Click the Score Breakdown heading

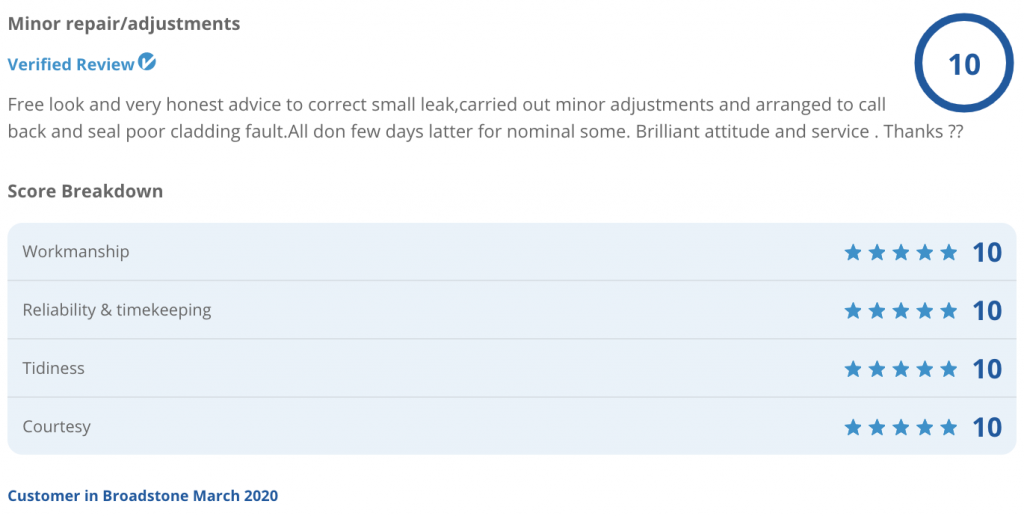coord(85,190)
